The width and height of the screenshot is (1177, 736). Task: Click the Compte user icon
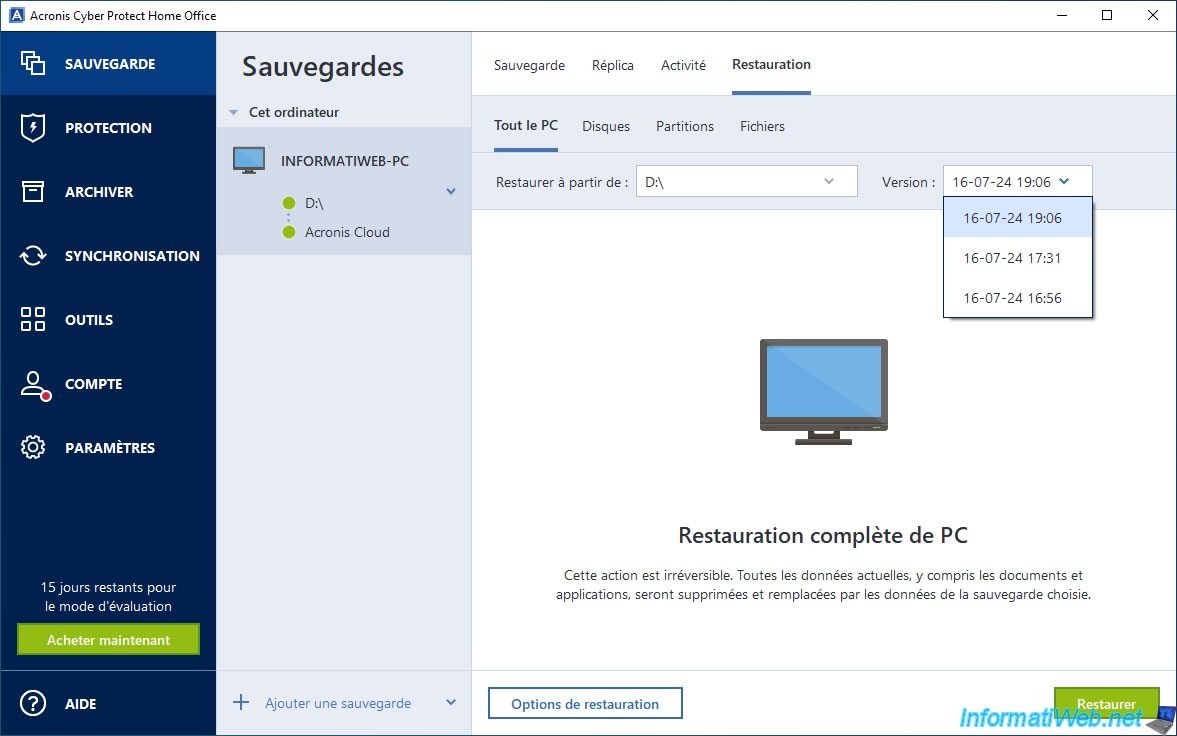click(35, 385)
